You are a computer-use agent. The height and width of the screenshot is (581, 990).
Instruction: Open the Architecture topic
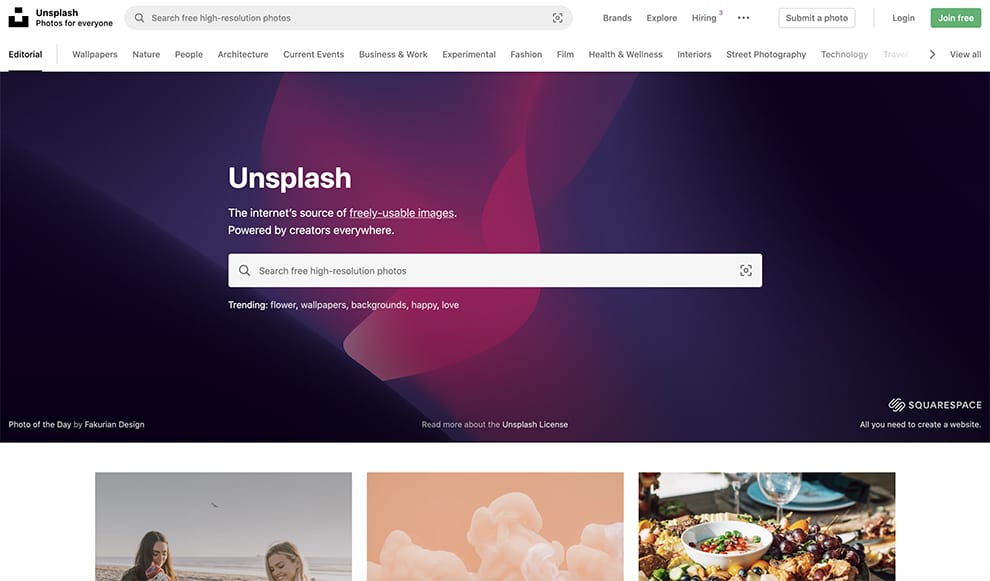click(x=243, y=54)
